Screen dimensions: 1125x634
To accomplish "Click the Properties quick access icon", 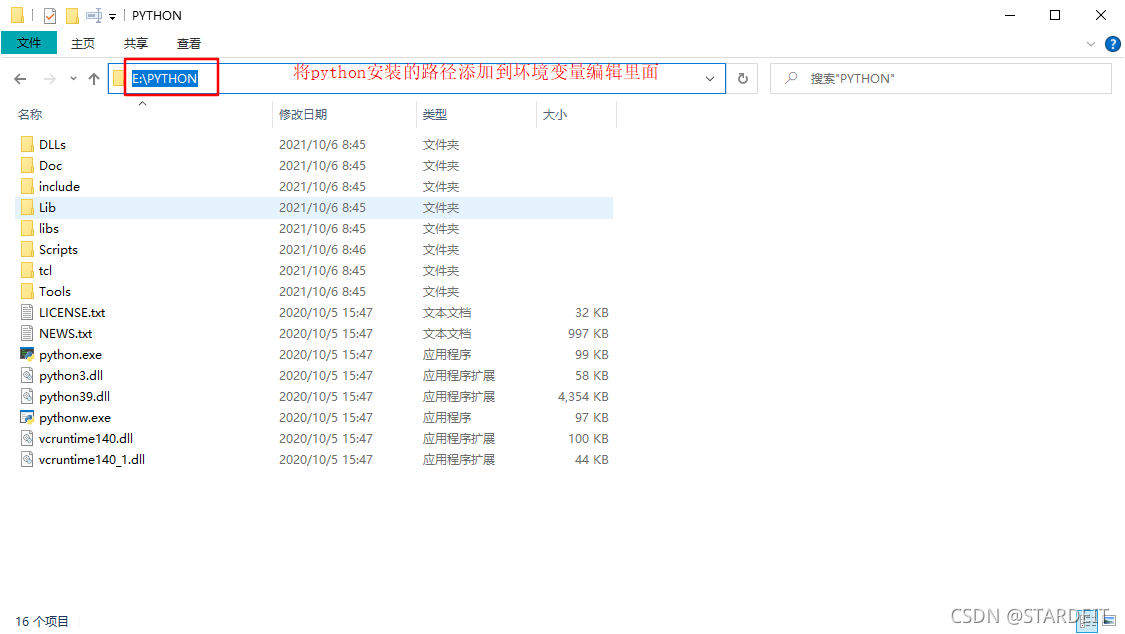I will (50, 15).
